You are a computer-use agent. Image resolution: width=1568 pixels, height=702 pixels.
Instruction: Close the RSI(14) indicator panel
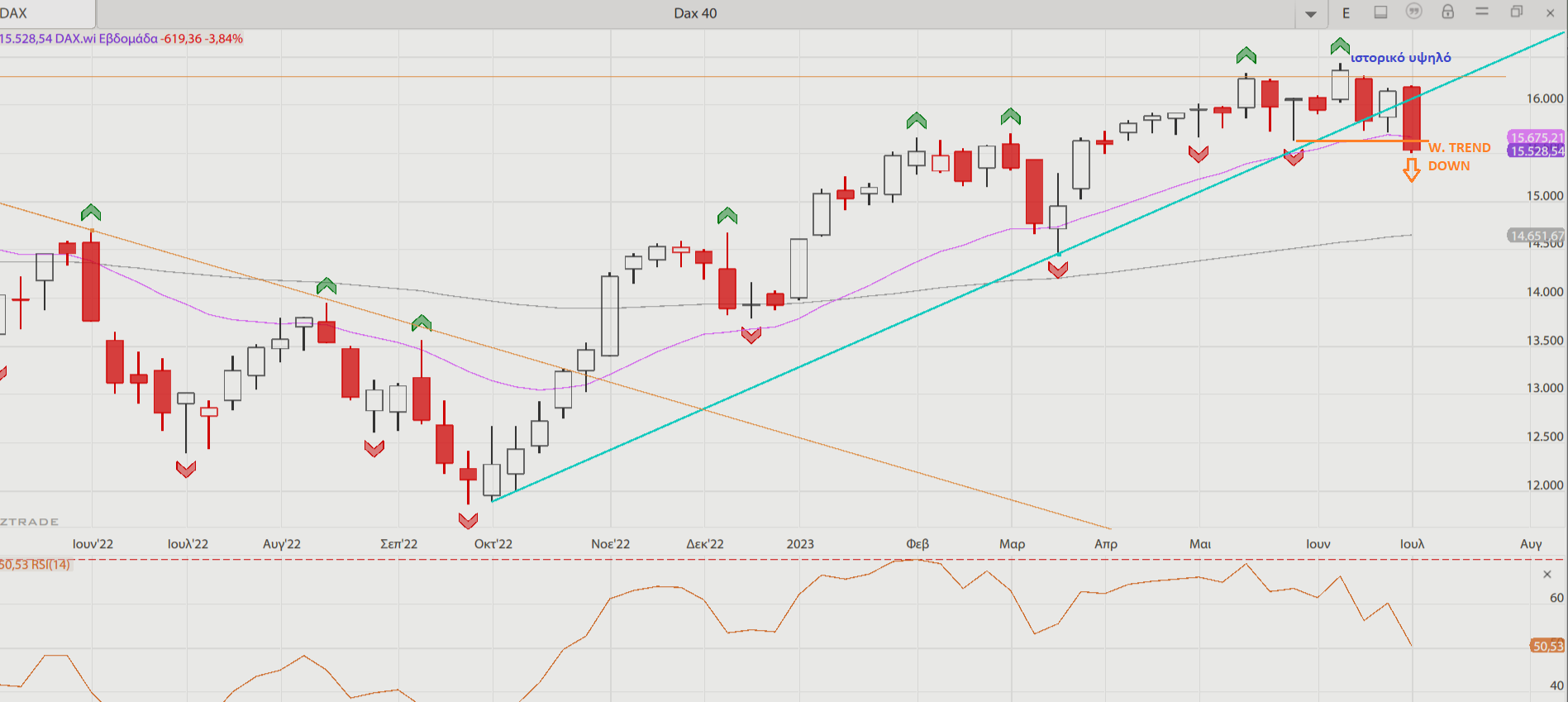click(1547, 574)
